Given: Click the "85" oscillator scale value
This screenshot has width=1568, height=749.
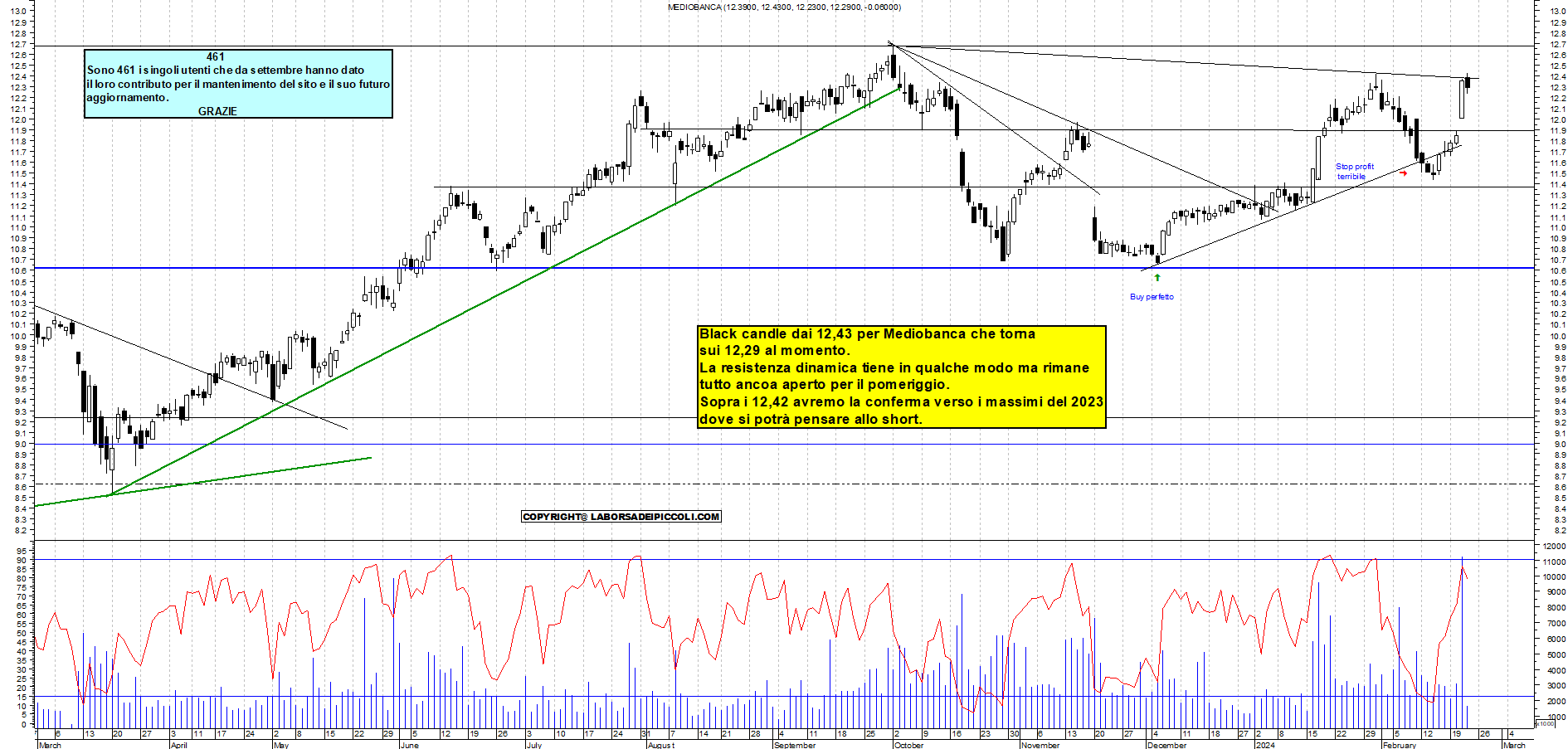Looking at the screenshot, I should coord(22,570).
